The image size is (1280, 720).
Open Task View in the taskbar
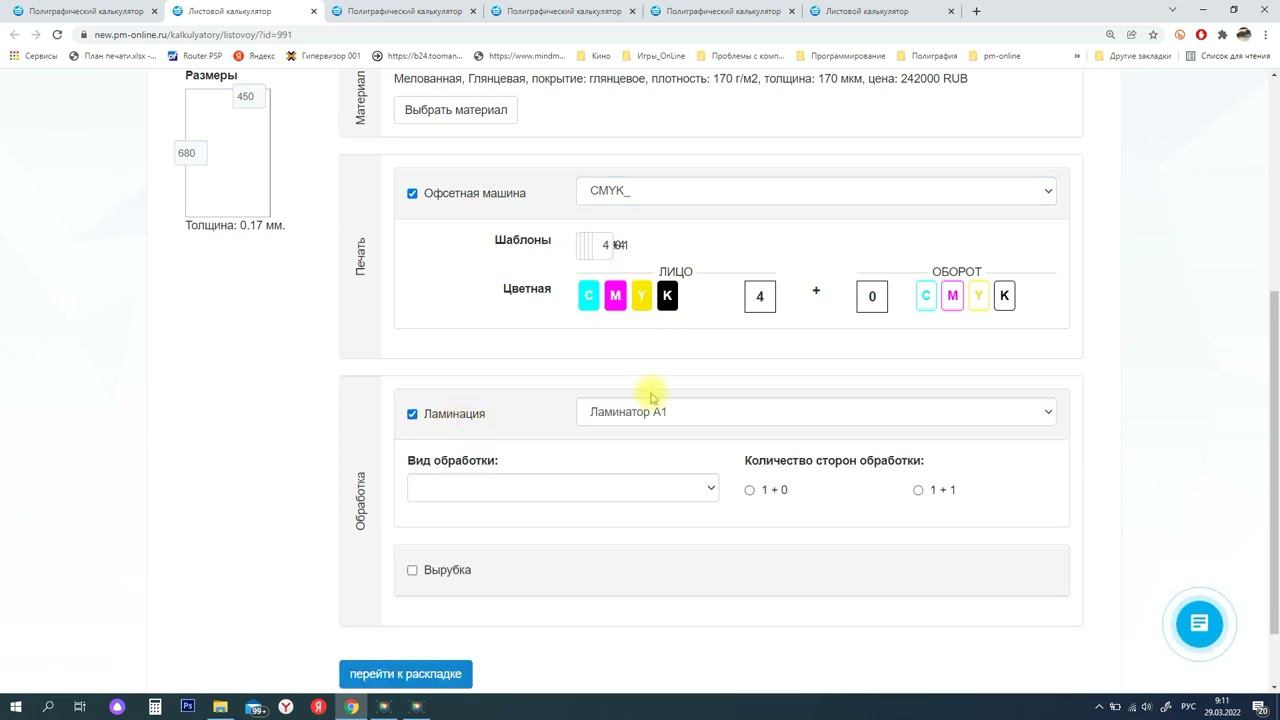(x=80, y=707)
